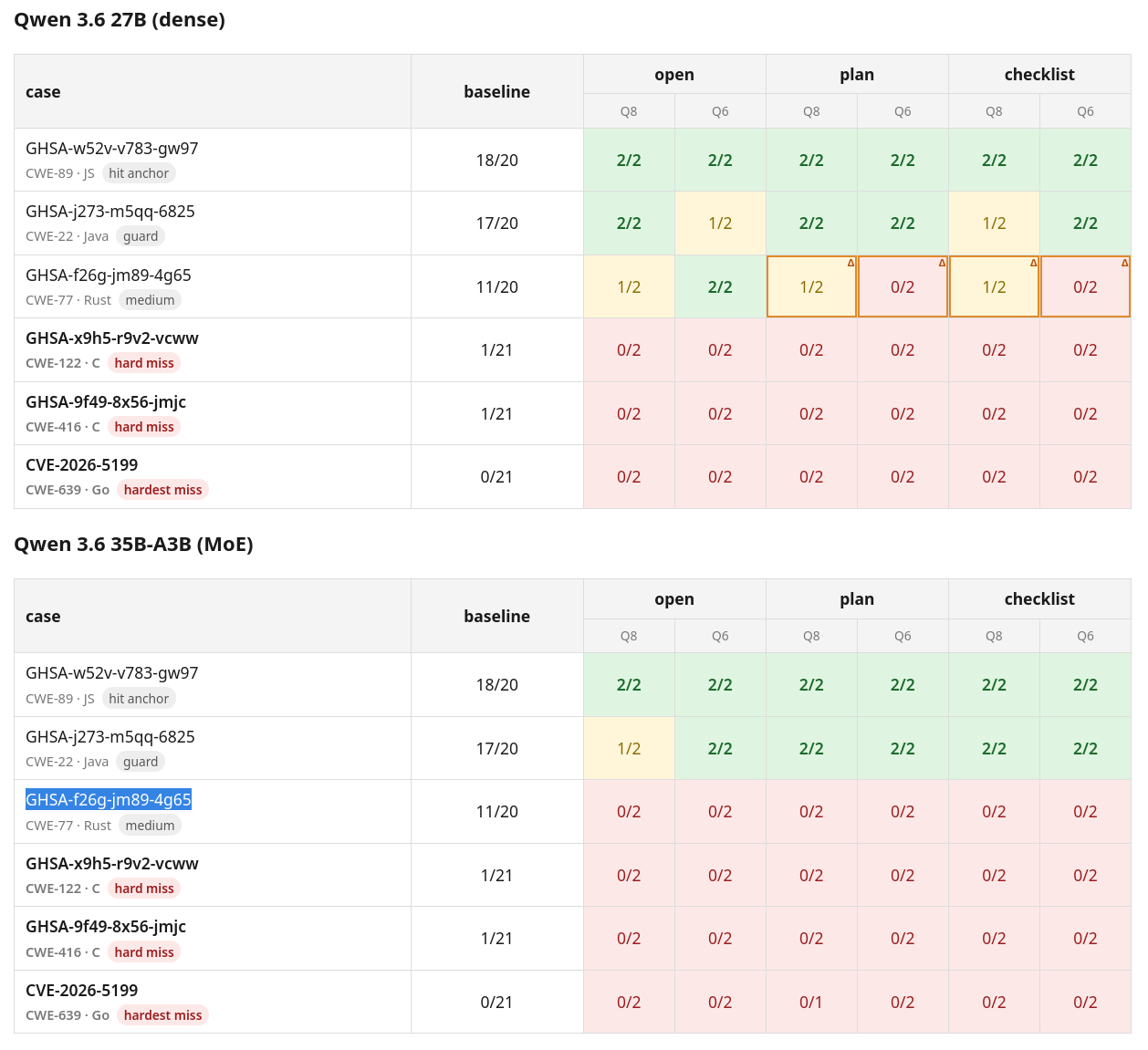Click 'hard miss' tag under dense GHSA-x9h5-r9v2-vcww
Viewport: 1148px width, 1050px height.
pyautogui.click(x=144, y=363)
